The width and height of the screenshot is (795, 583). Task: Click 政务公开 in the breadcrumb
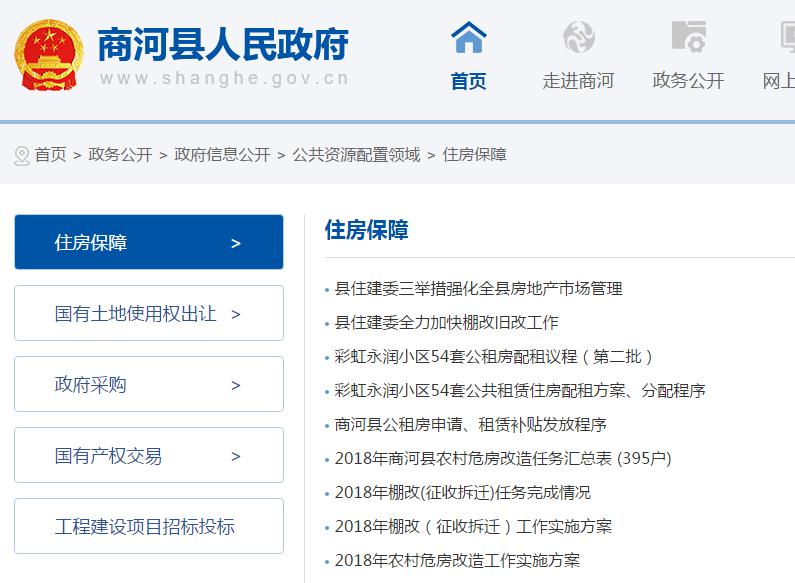tap(120, 155)
